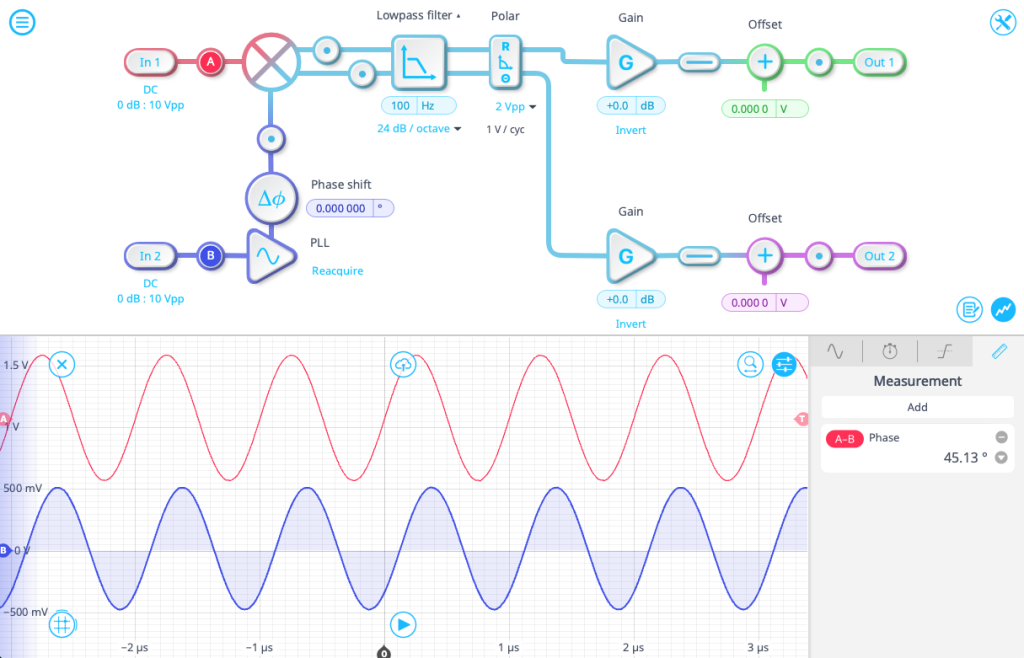1024x658 pixels.
Task: Edit the phase shift degrees field
Action: [350, 208]
